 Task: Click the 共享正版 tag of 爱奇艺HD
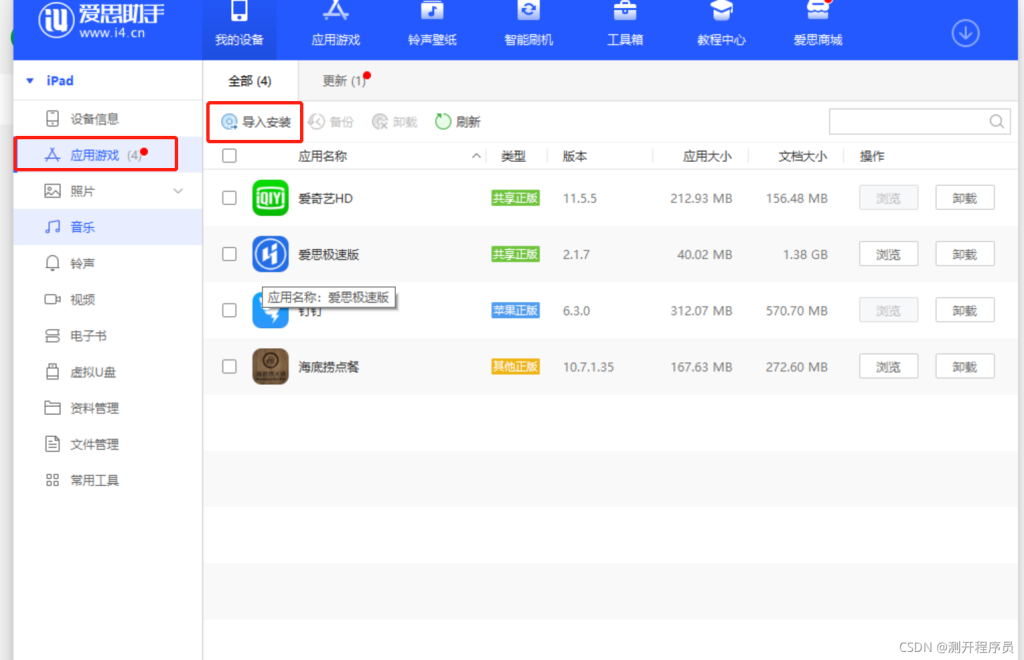(515, 198)
